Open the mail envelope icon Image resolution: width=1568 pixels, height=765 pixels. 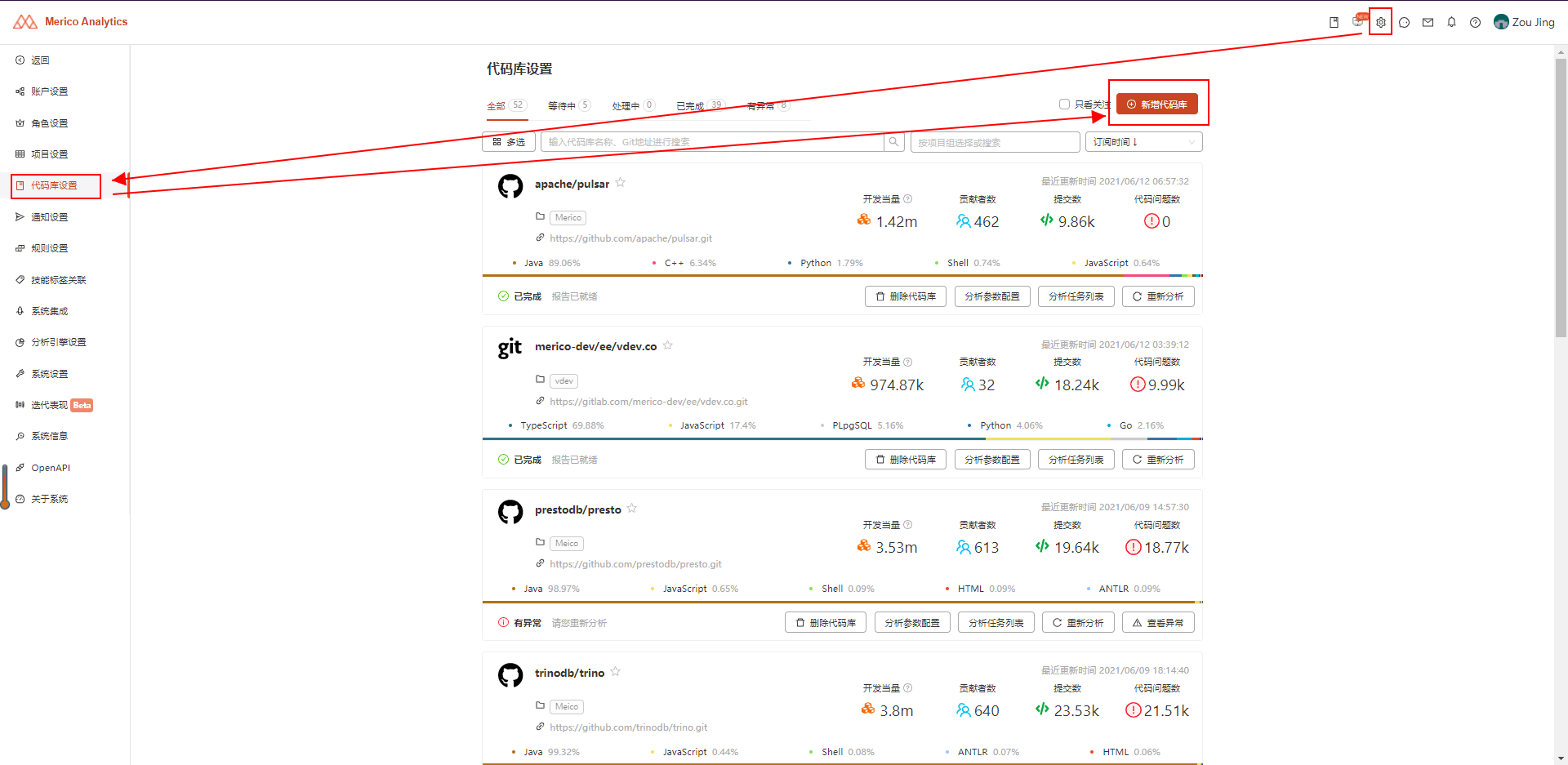click(1428, 22)
